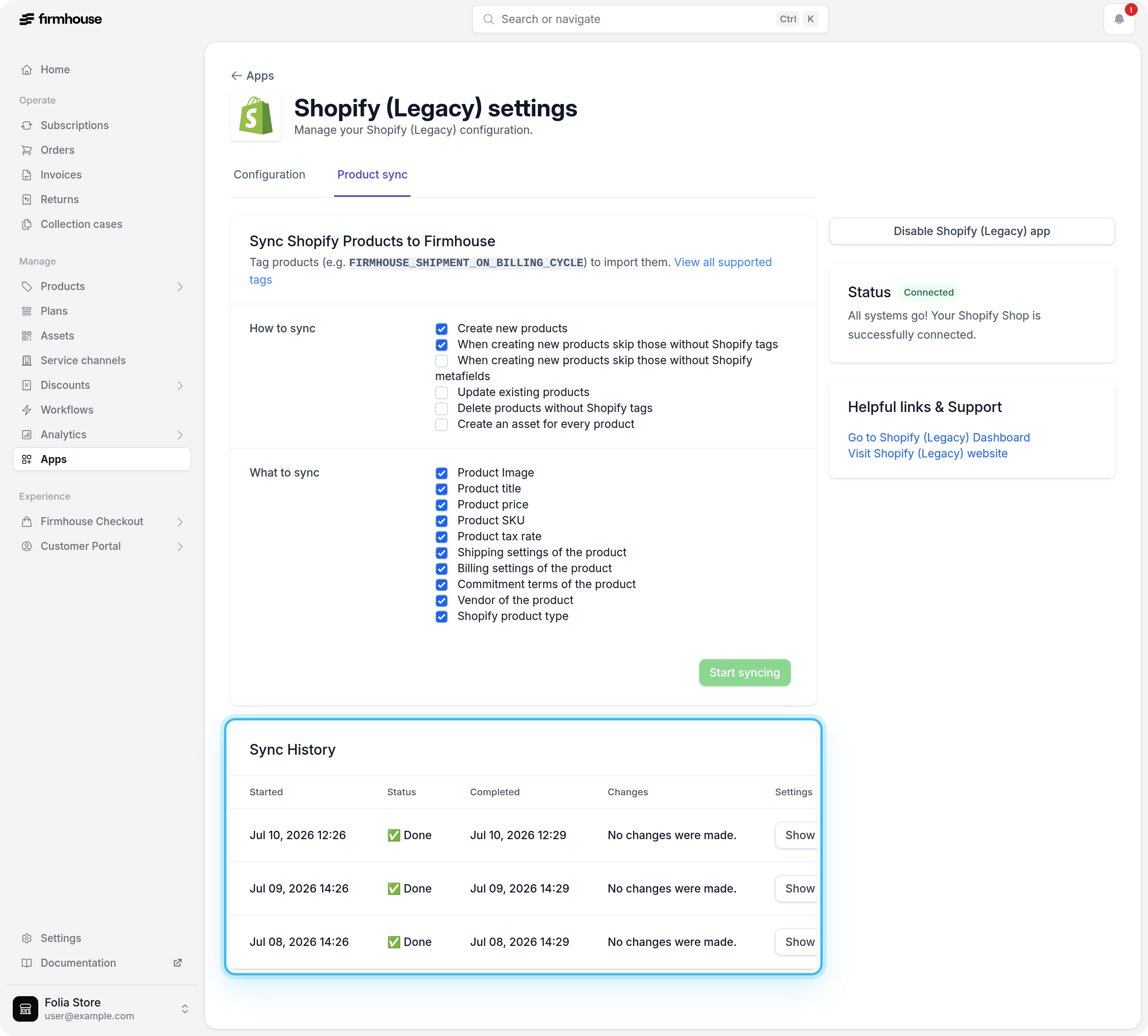This screenshot has height=1036, width=1148.
Task: Check Delete products without Shopify tags
Action: point(441,409)
